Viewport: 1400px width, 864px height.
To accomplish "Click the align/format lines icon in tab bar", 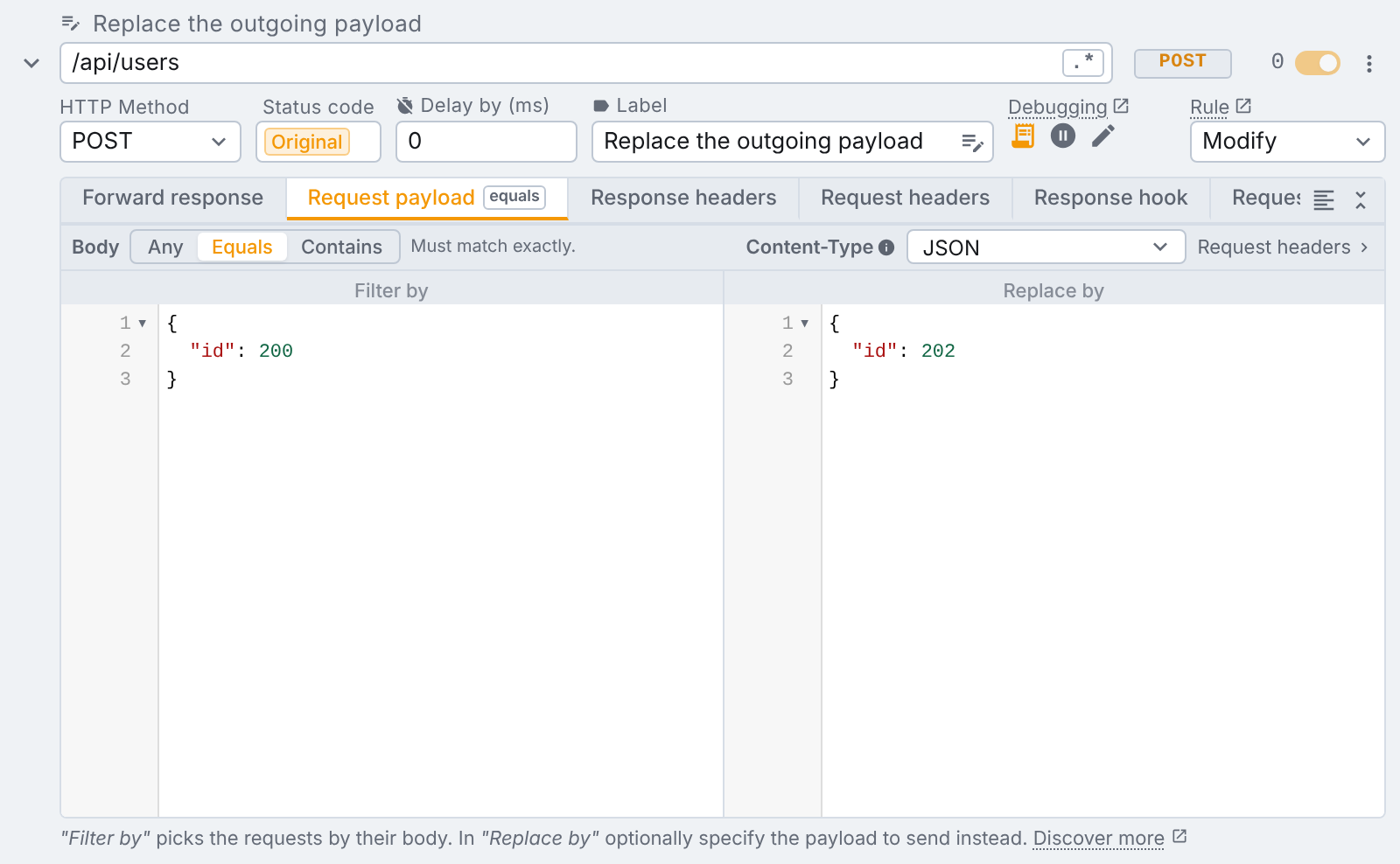I will [x=1324, y=200].
